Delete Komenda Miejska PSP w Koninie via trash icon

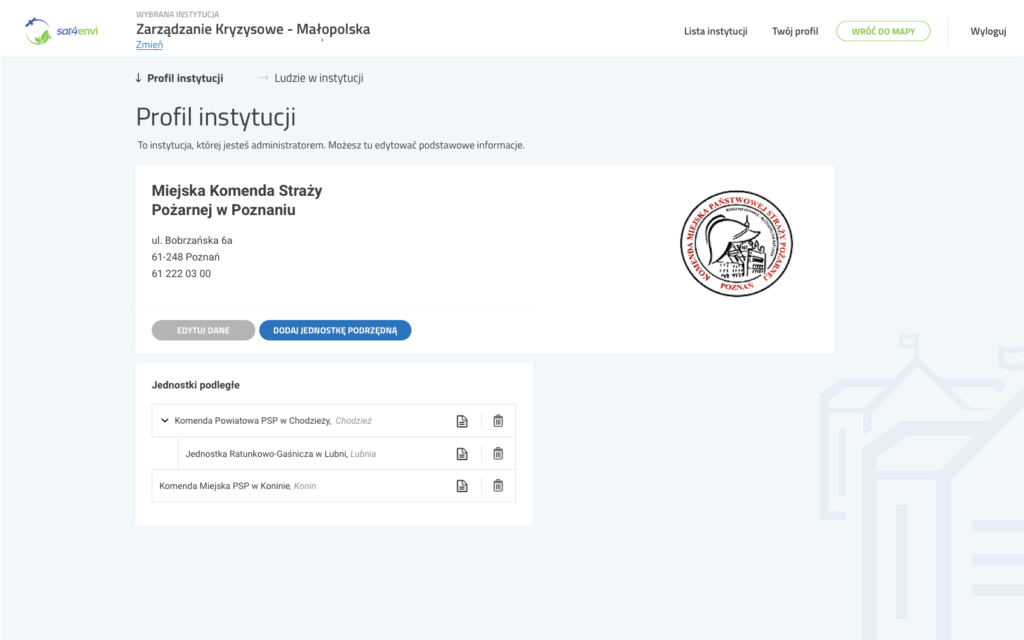(x=497, y=486)
